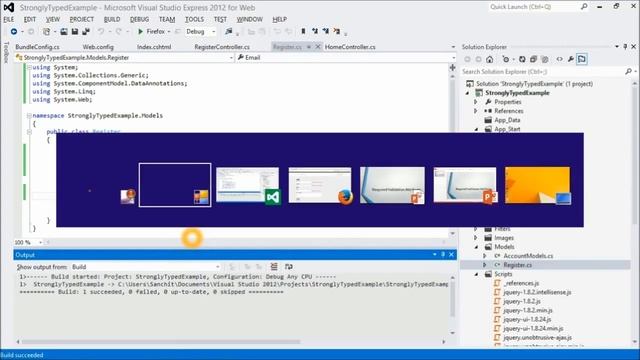
Task: Start debugging with the green play arrow
Action: (140, 31)
